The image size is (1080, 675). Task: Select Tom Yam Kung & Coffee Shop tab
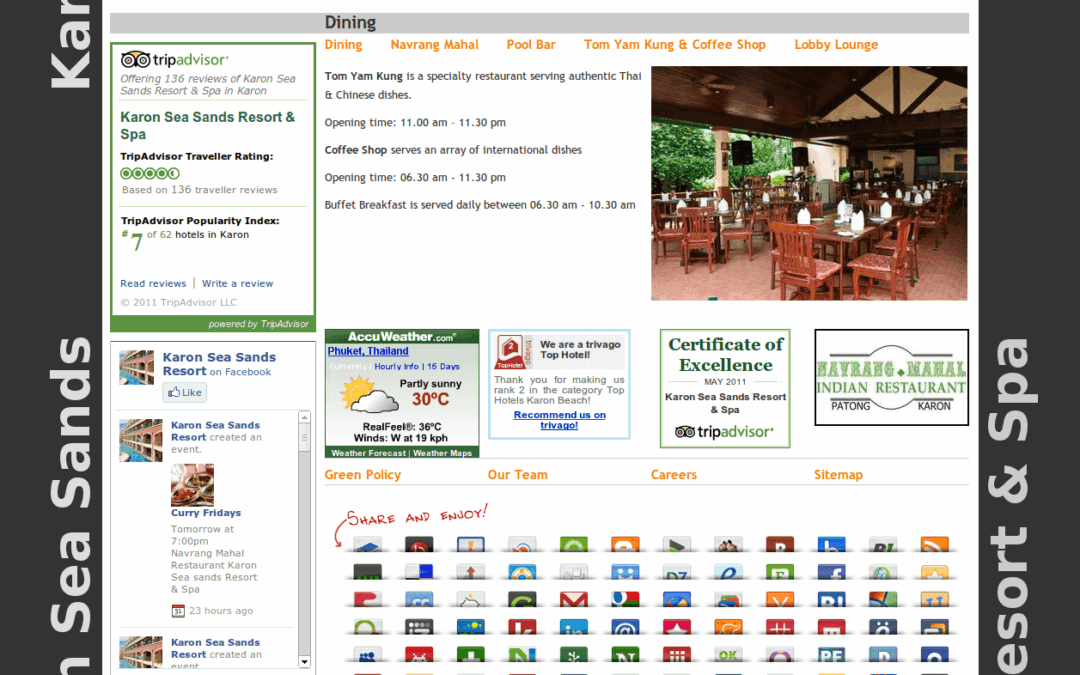(674, 45)
